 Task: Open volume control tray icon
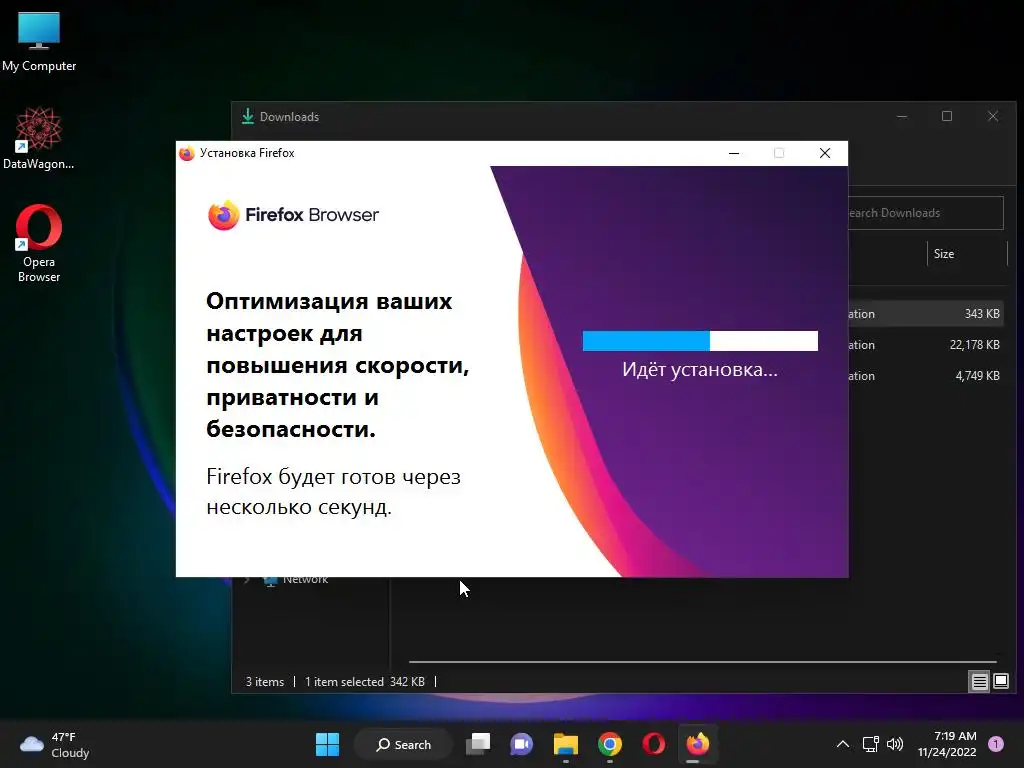(895, 744)
